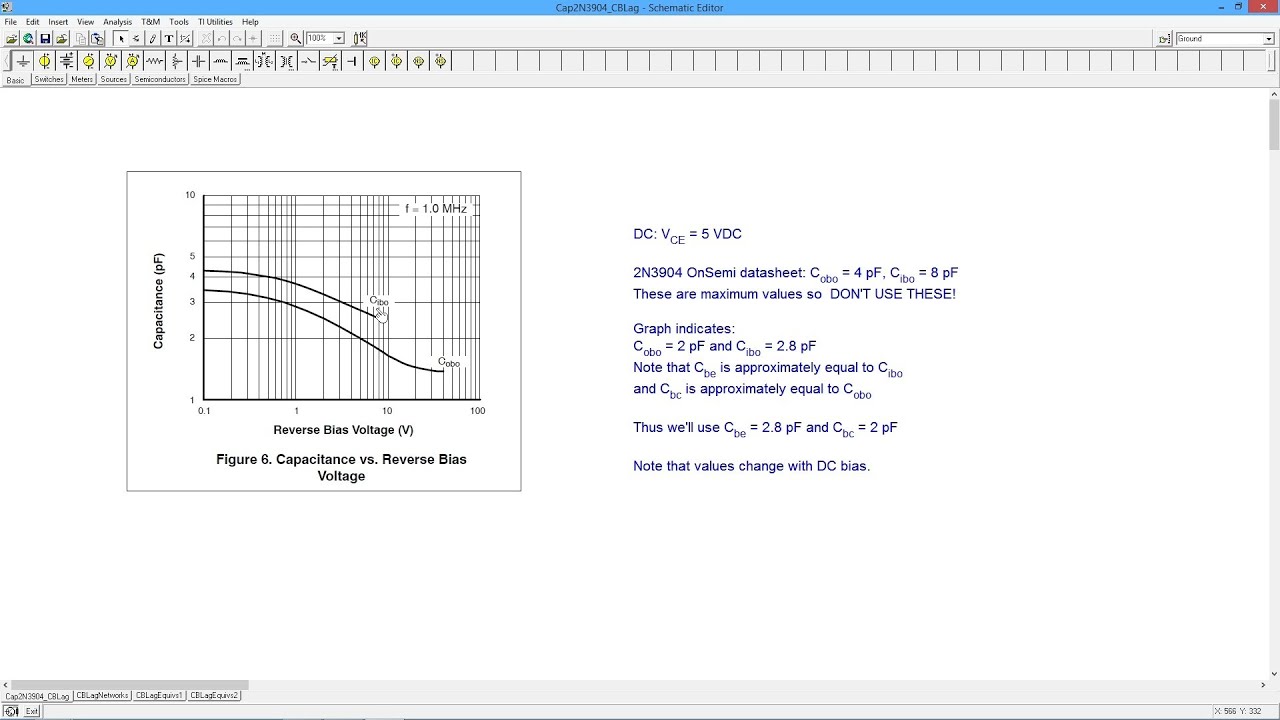Open the Edit menu
This screenshot has width=1280, height=720.
click(33, 22)
